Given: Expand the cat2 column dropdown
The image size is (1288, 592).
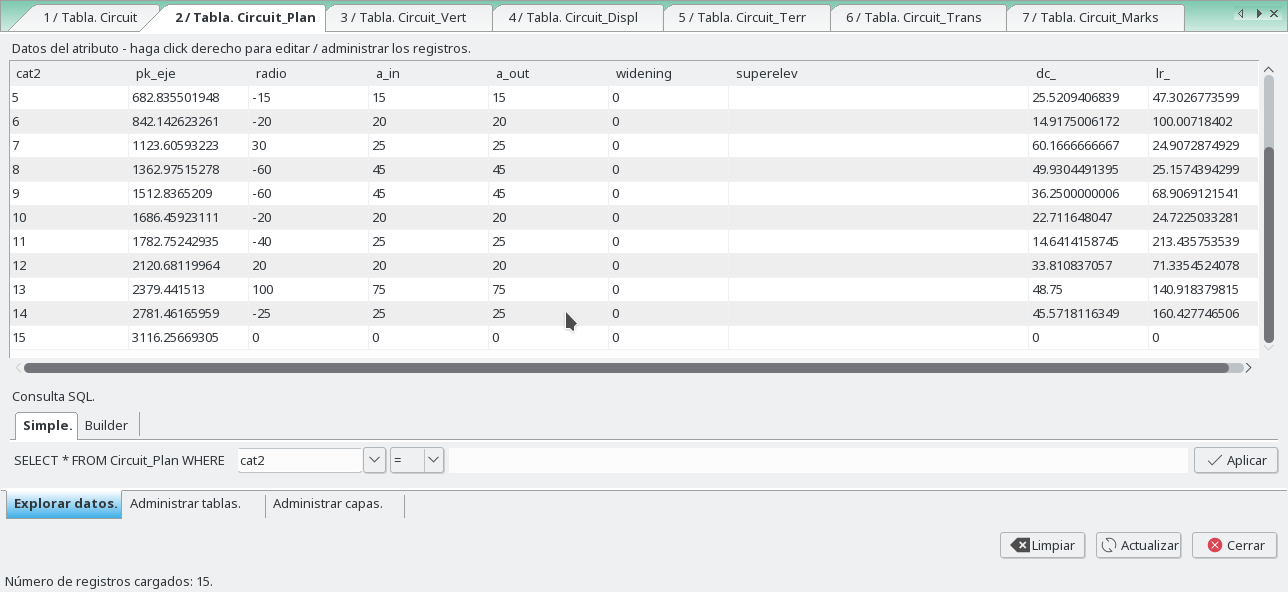Looking at the screenshot, I should [x=374, y=460].
